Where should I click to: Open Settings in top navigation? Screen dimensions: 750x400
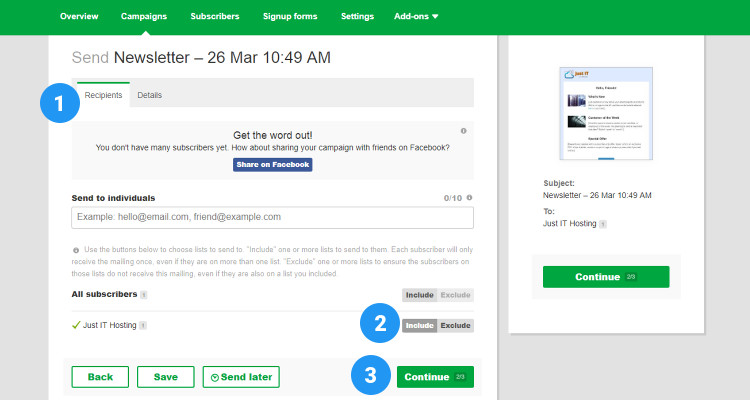pos(357,16)
